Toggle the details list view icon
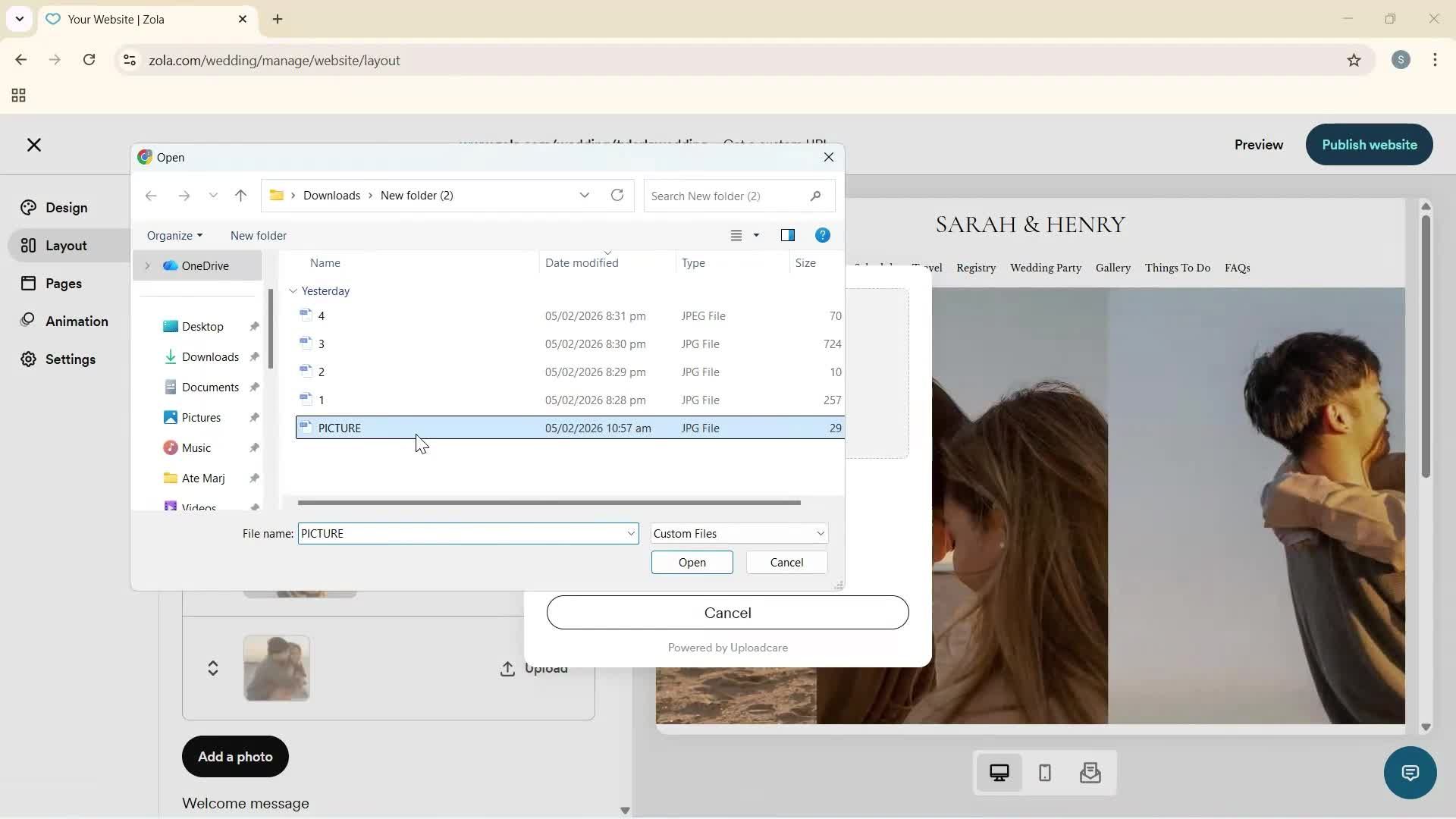 [x=736, y=235]
